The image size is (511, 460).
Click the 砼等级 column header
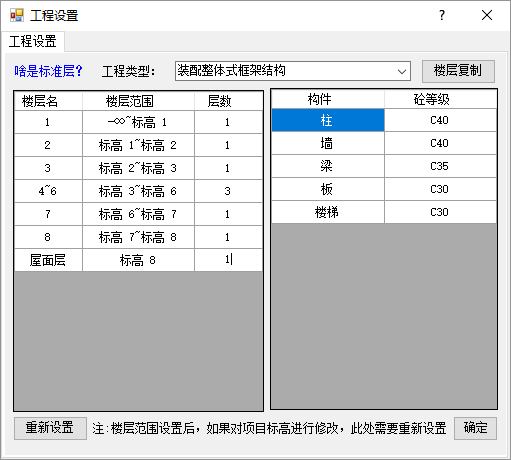click(440, 99)
